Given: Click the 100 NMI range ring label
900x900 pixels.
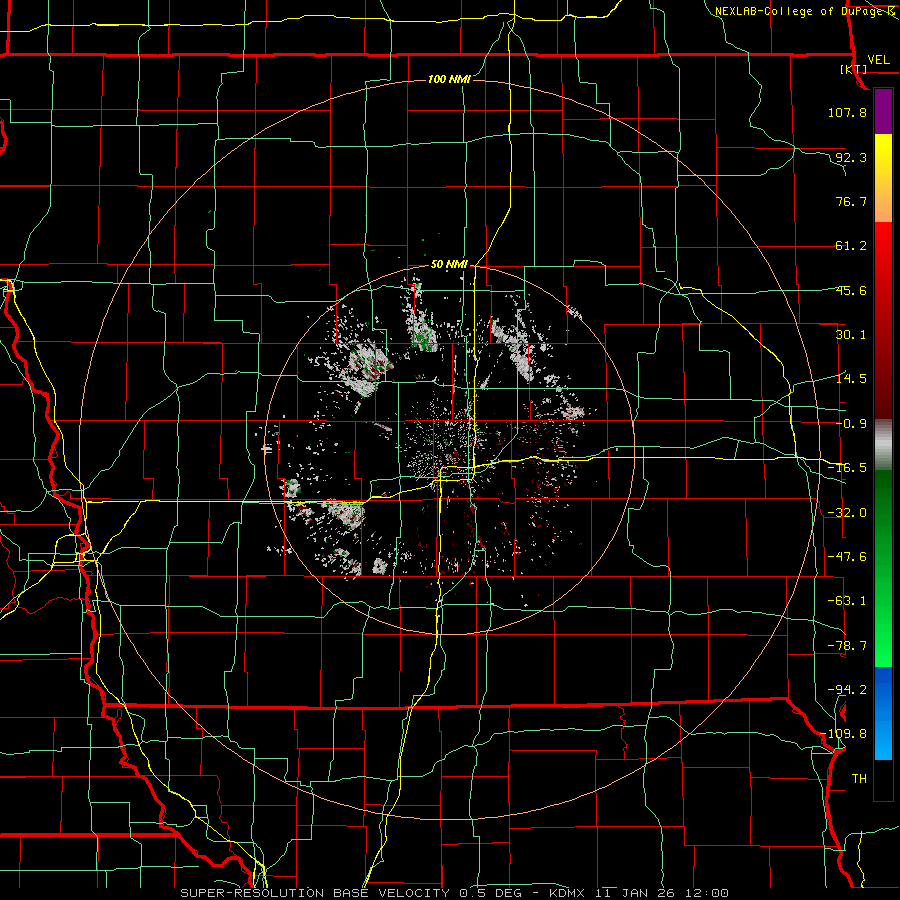Looking at the screenshot, I should 449,79.
